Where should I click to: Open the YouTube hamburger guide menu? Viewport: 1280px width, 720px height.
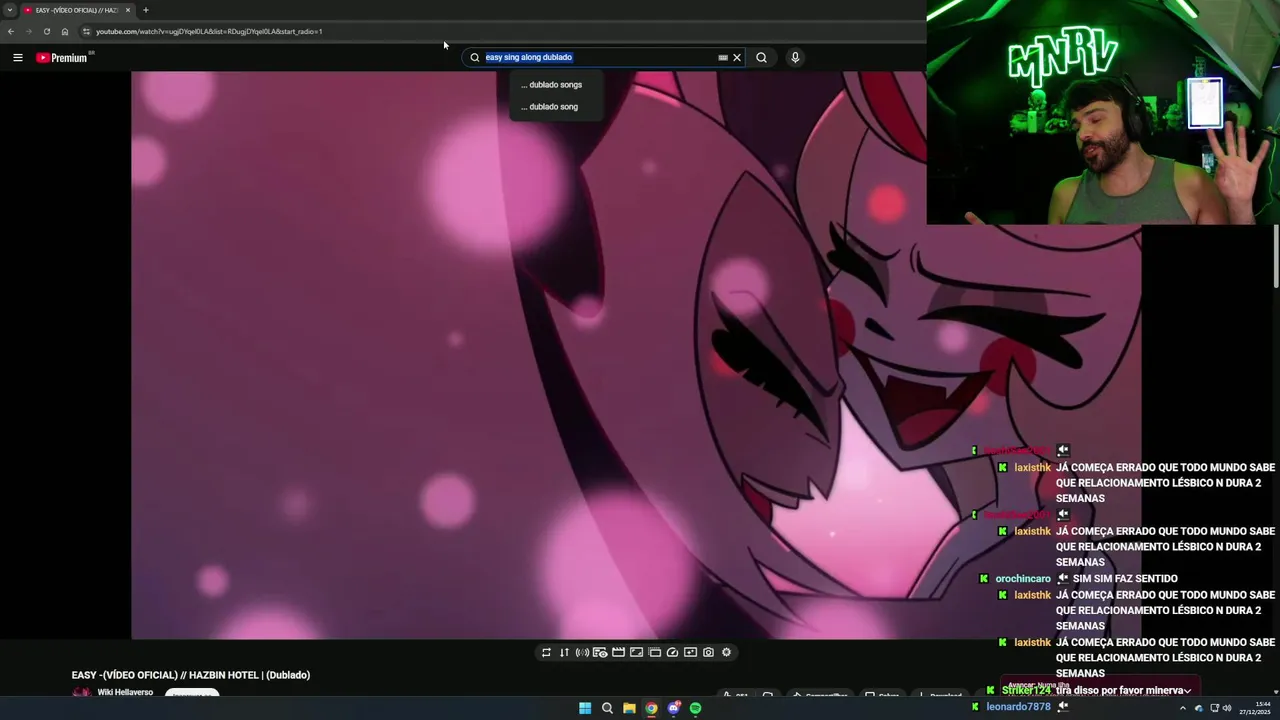pos(17,57)
